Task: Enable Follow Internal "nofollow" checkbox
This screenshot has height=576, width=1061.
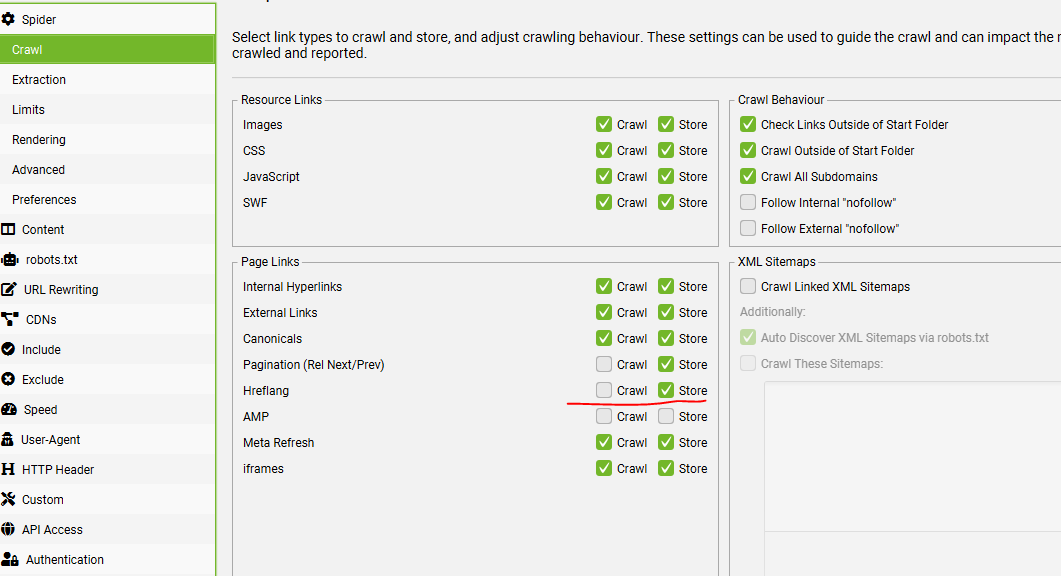Action: (748, 202)
